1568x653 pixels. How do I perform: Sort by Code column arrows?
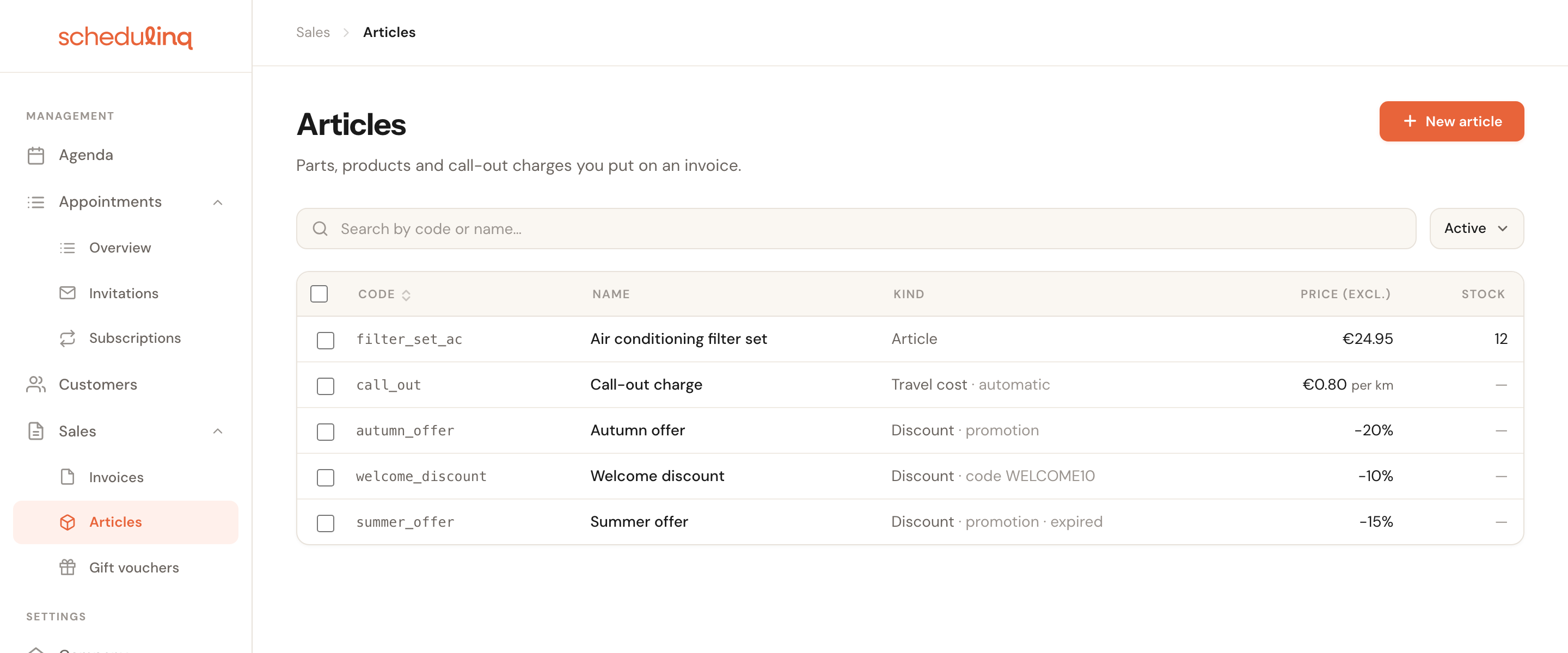point(406,294)
